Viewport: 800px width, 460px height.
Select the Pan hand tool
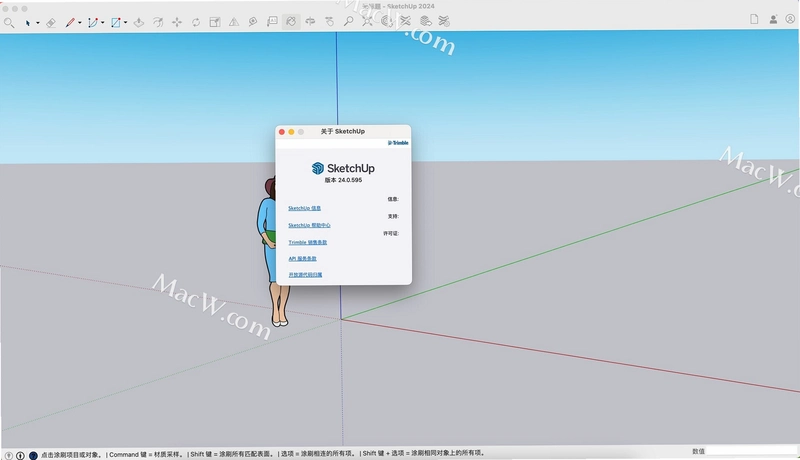click(x=330, y=21)
